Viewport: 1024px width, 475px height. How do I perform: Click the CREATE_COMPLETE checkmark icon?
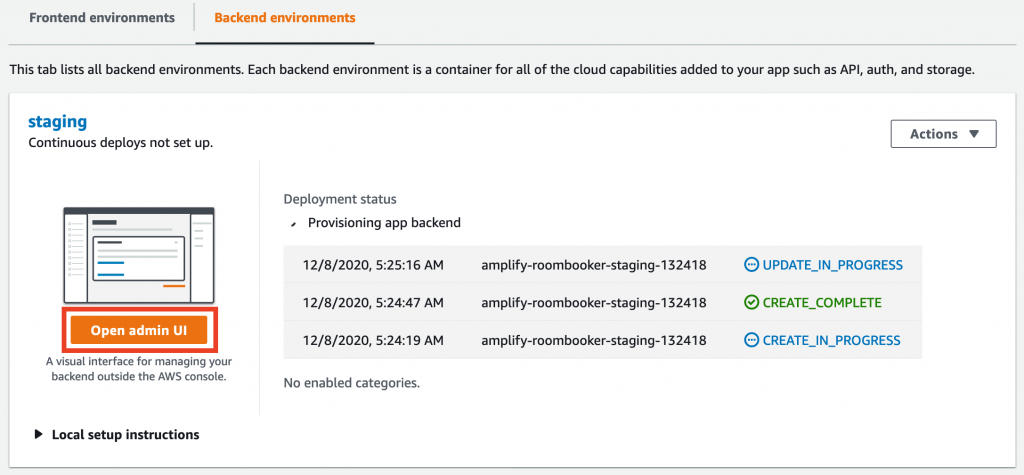pyautogui.click(x=752, y=303)
